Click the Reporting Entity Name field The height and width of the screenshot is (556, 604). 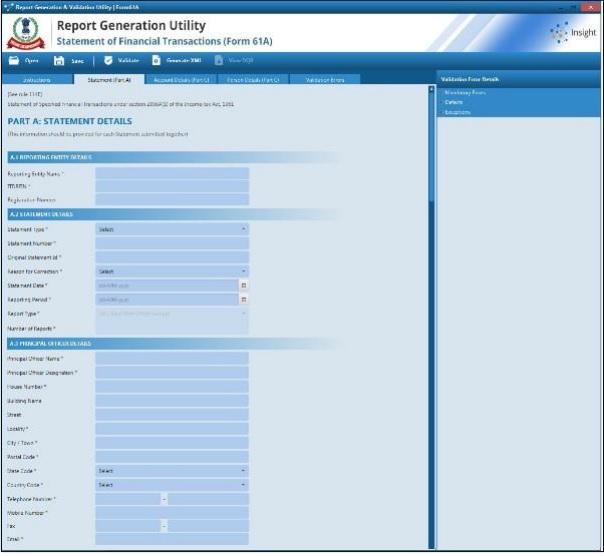(x=172, y=173)
